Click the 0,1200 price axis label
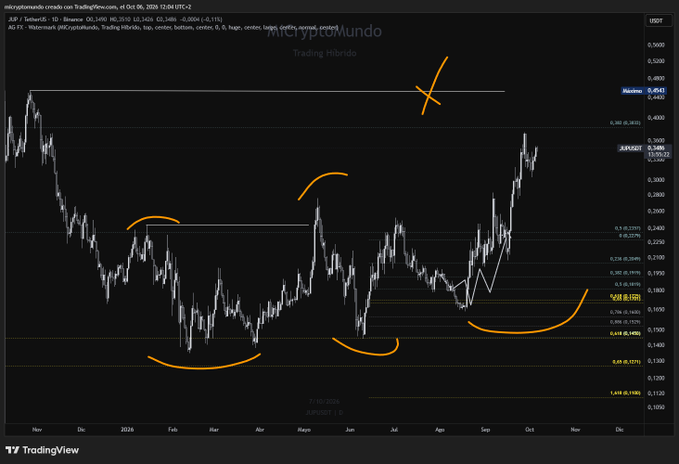The height and width of the screenshot is (464, 679). [x=656, y=378]
